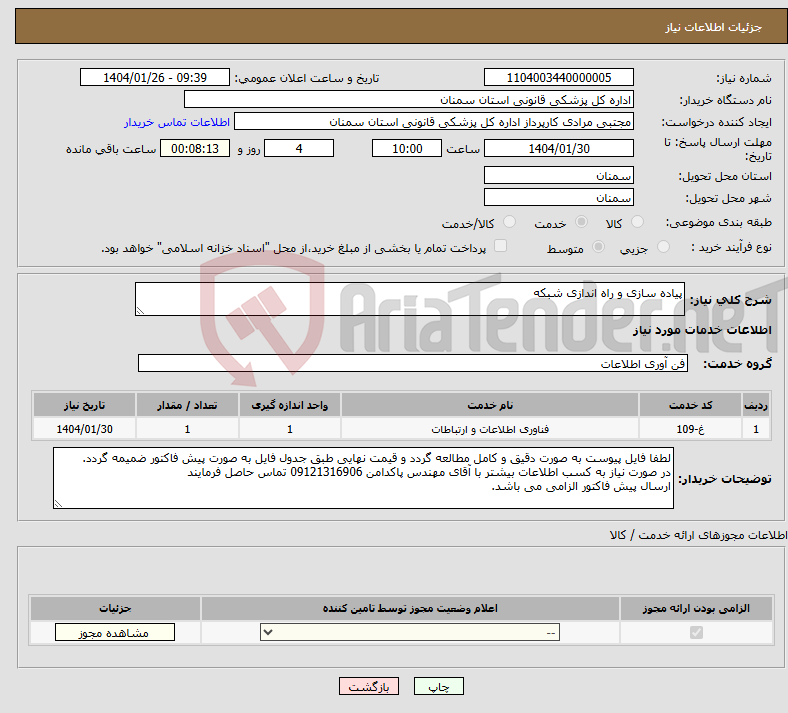Viewport: 788px width, 713px height.
Task: Select the خدمت radio button
Action: point(581,222)
